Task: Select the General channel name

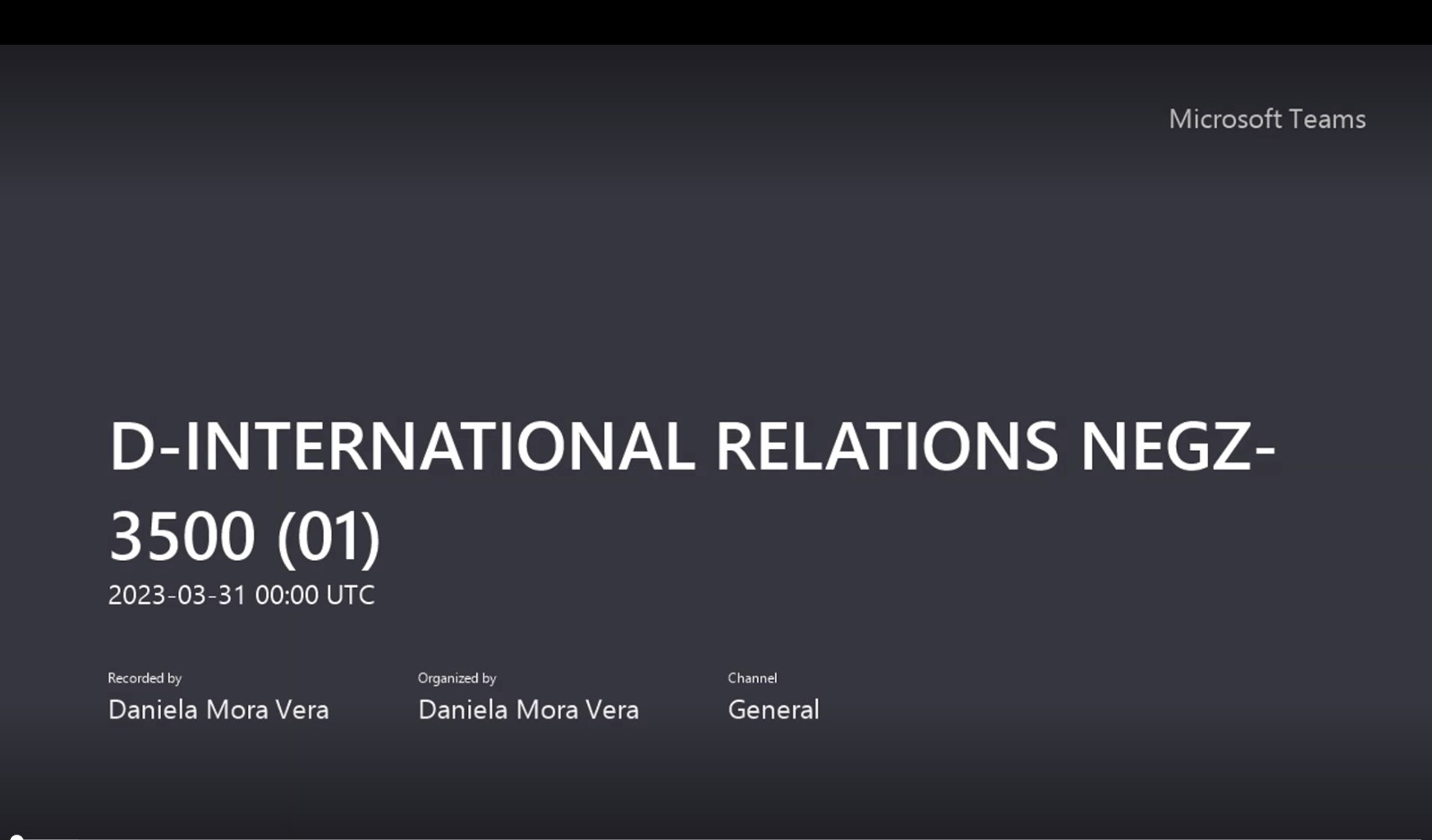Action: tap(773, 709)
